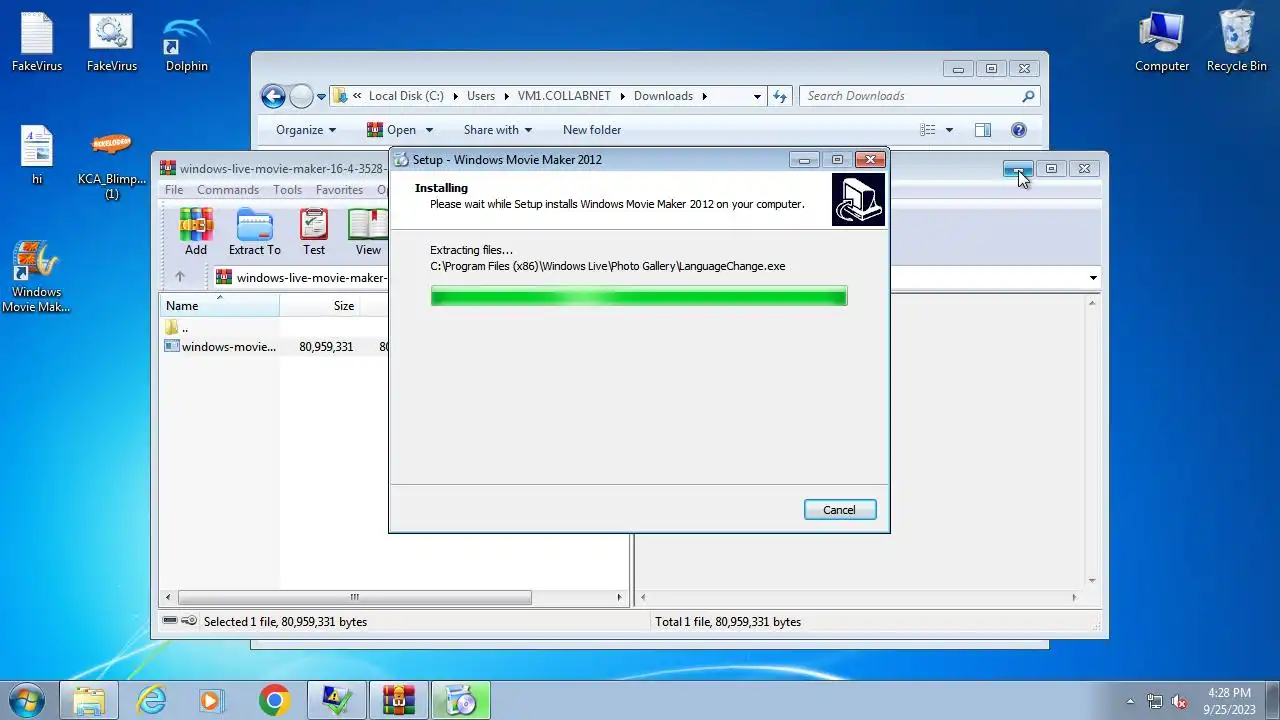1280x720 pixels.
Task: Click the Internet Explorer taskbar icon
Action: 151,700
